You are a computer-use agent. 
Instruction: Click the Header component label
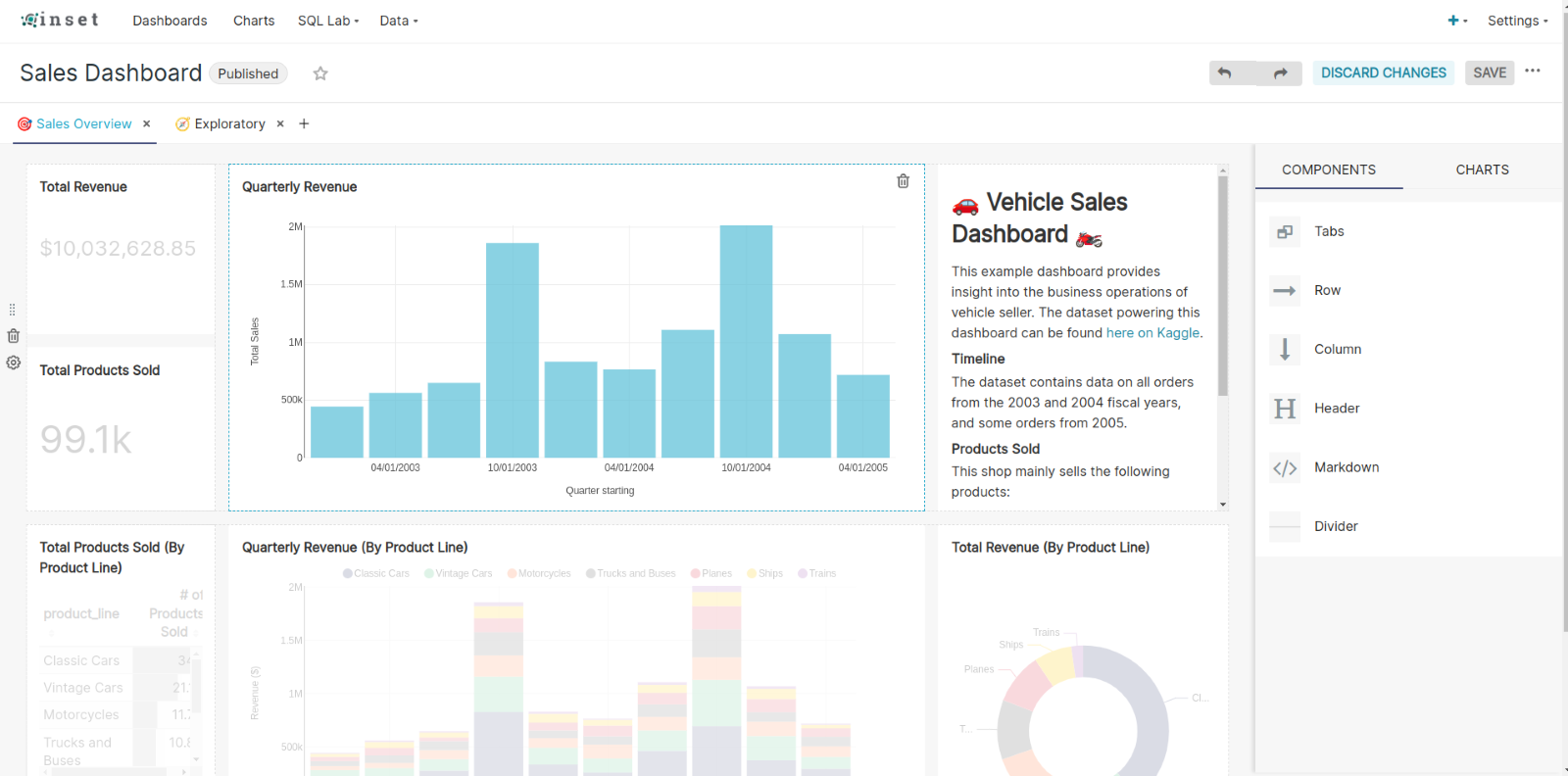(x=1337, y=409)
